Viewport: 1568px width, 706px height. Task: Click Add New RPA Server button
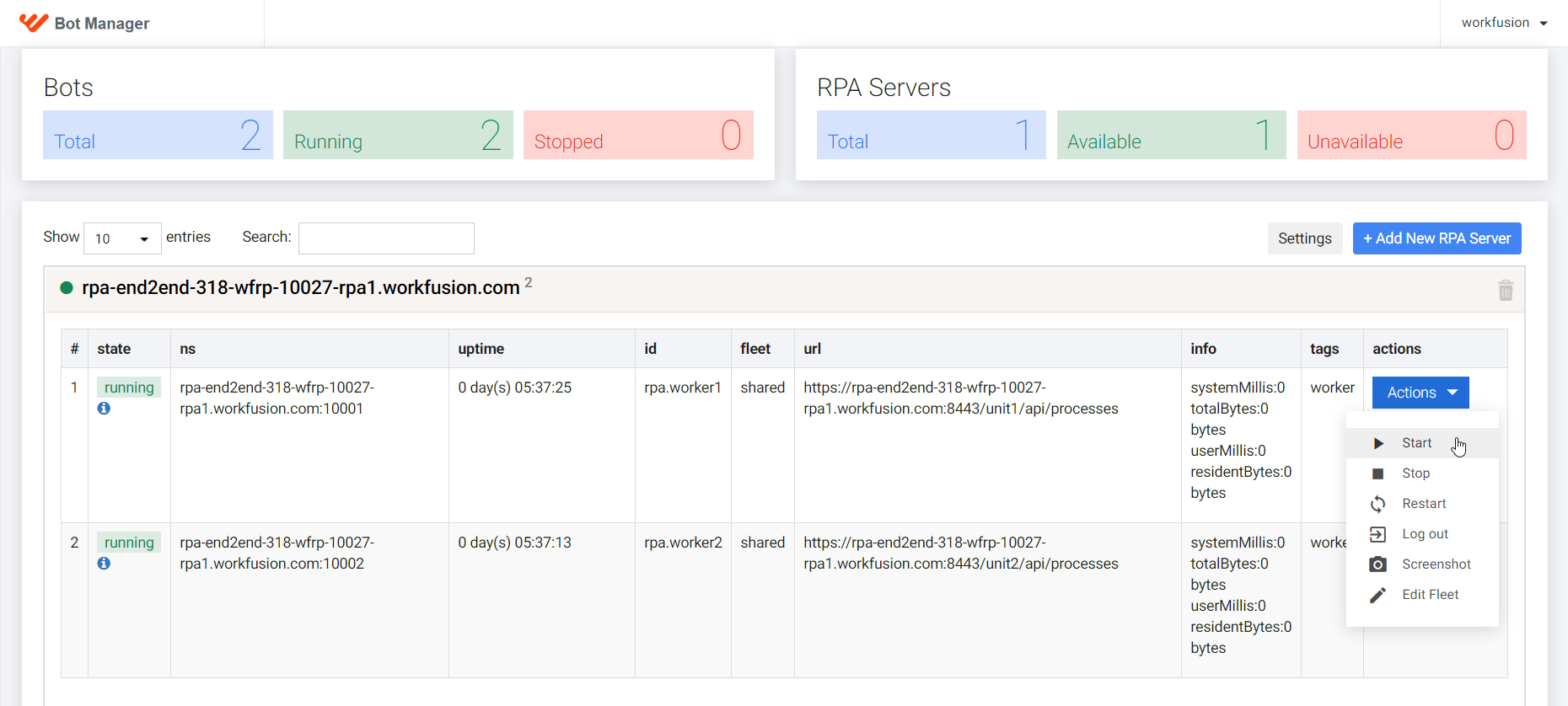tap(1436, 238)
